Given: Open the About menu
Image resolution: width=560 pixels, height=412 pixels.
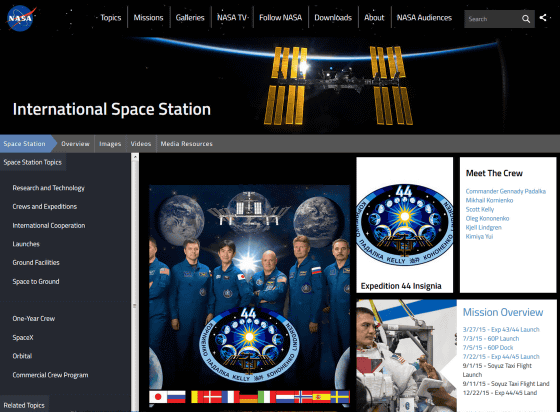Looking at the screenshot, I should pos(374,17).
